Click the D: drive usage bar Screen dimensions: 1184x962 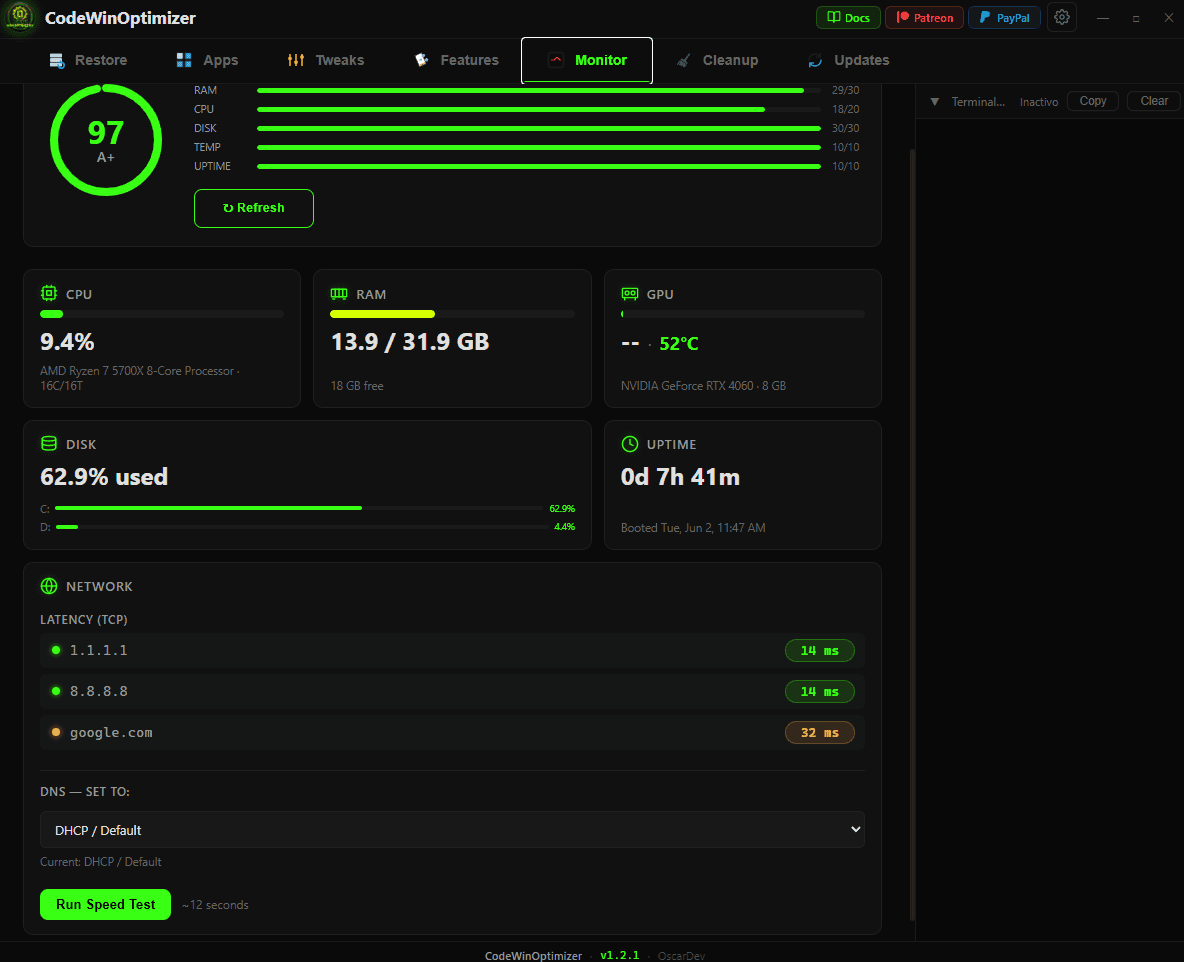click(301, 526)
